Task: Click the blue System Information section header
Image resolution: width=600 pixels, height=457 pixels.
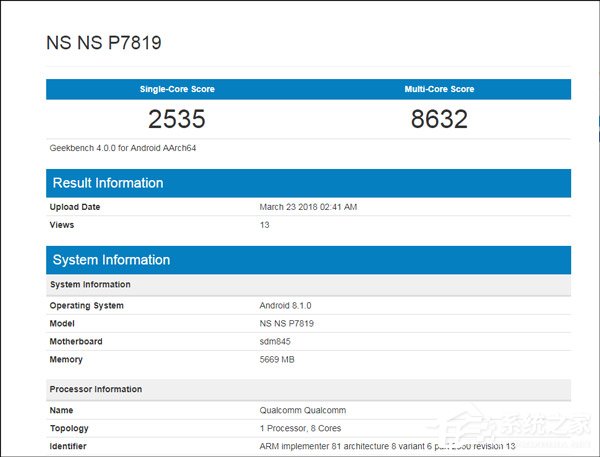Action: [x=111, y=260]
